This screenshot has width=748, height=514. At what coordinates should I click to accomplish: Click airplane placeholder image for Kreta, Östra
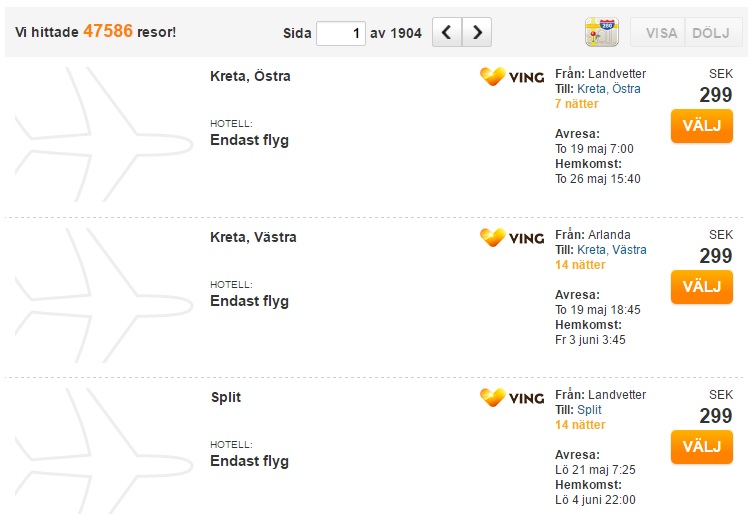[x=104, y=134]
